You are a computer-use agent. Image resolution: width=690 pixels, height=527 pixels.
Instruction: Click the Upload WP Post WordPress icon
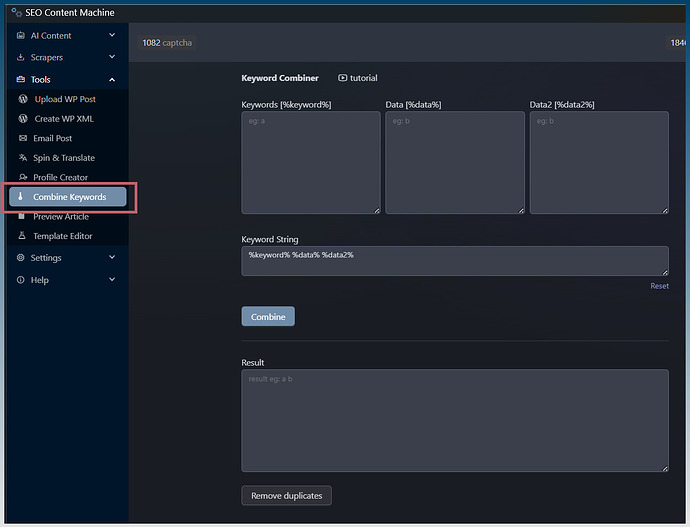tap(23, 99)
